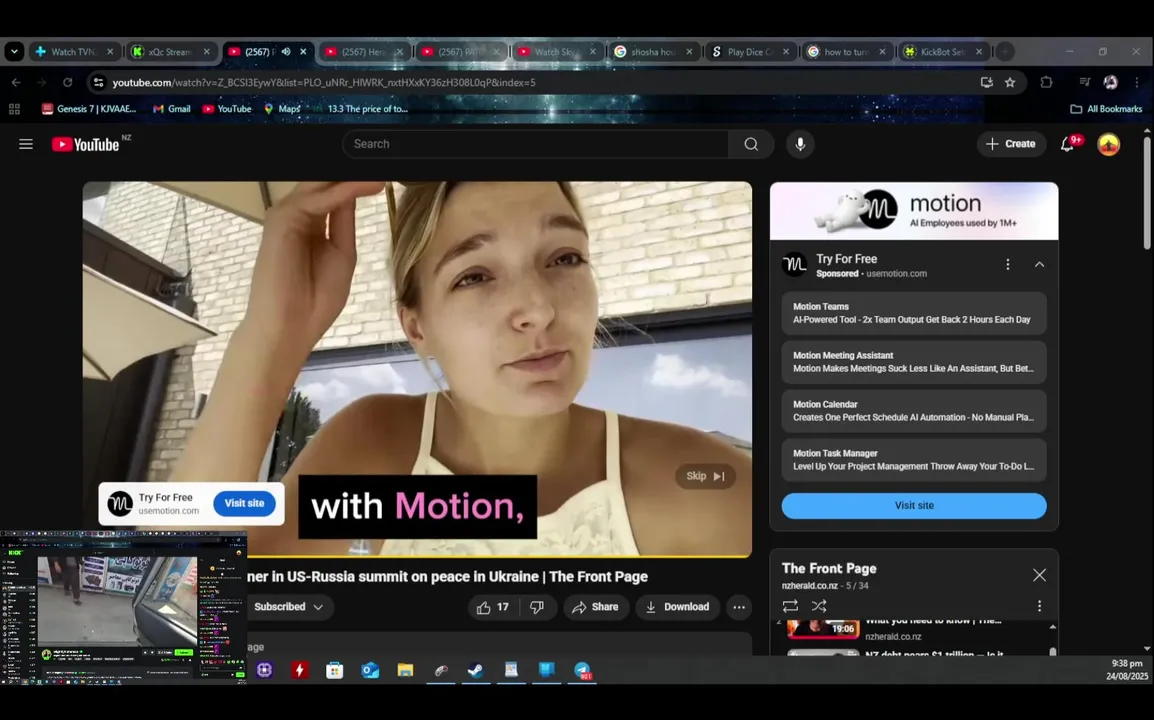
Task: Open the Motion Meeting Assistant ad link
Action: tap(914, 361)
